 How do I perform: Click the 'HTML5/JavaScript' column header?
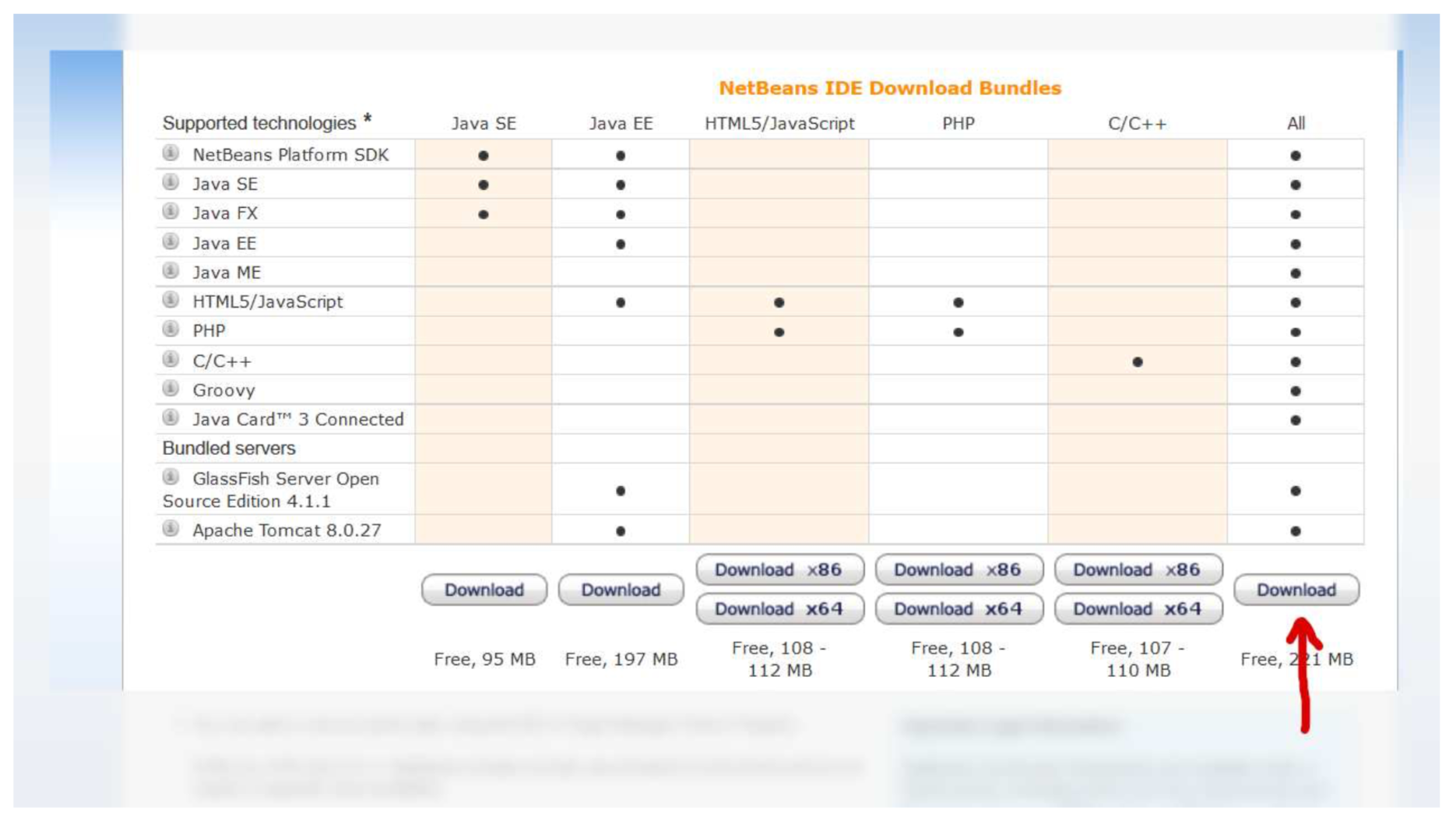(x=779, y=123)
